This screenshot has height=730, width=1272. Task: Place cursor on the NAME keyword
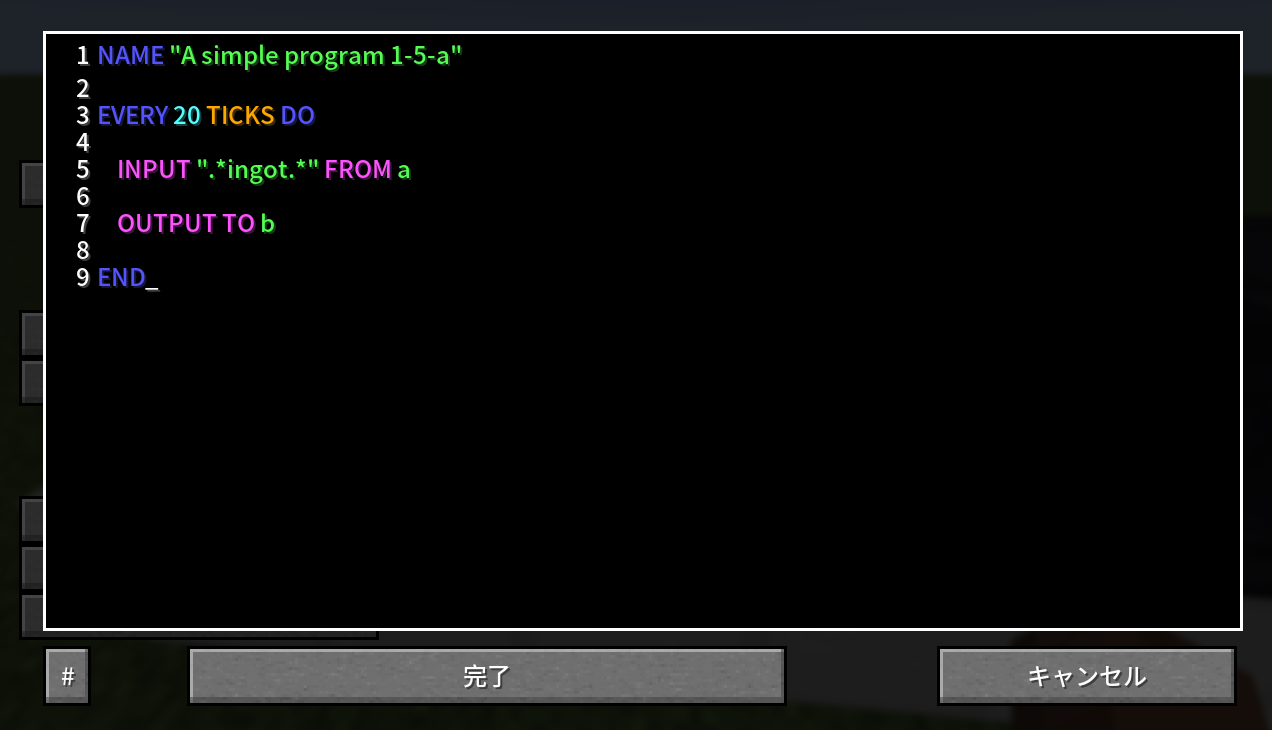(x=131, y=56)
